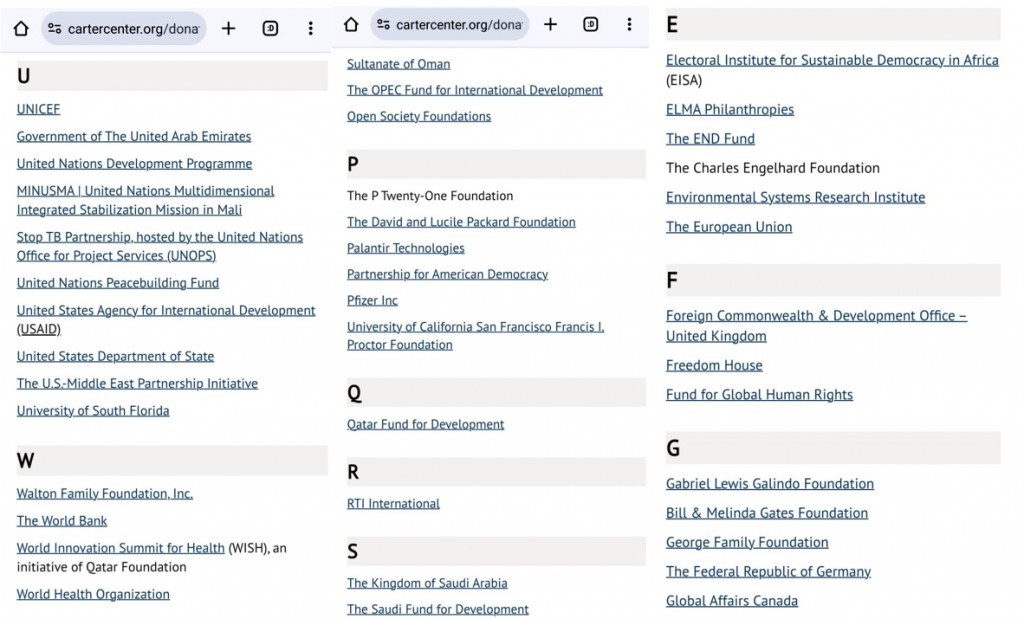Open a new tab in the left browser panel
The height and width of the screenshot is (619, 1024).
[x=229, y=29]
